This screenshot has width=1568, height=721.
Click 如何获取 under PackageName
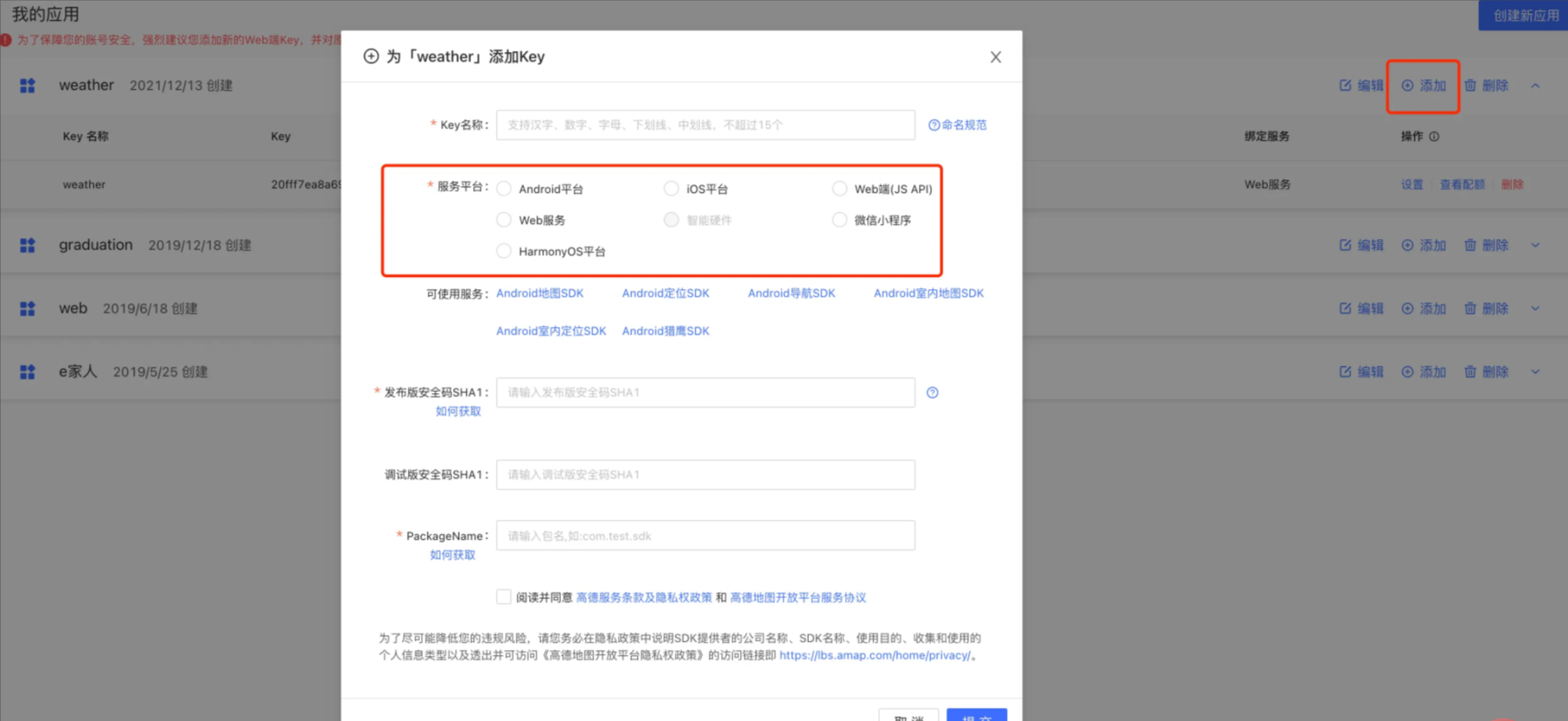point(452,555)
